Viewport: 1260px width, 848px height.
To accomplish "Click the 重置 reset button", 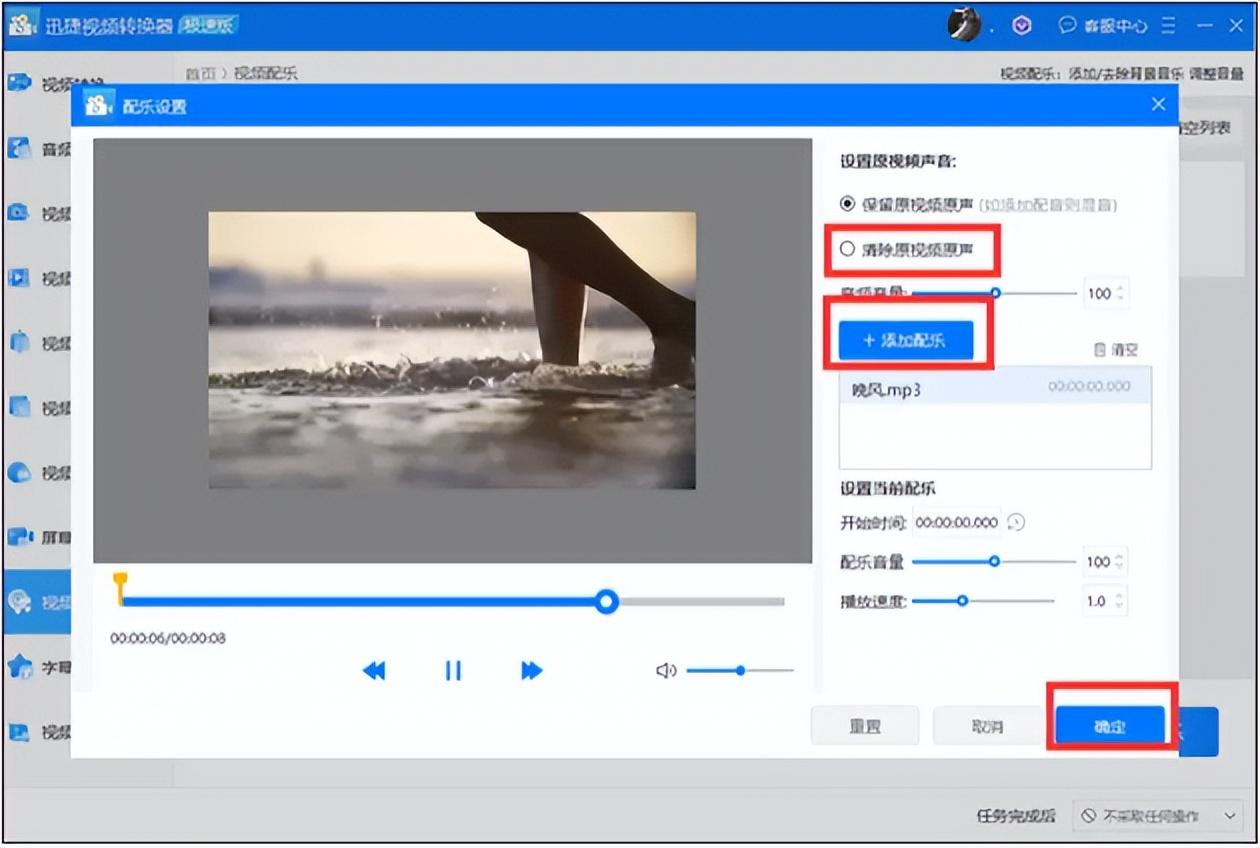I will click(x=864, y=727).
